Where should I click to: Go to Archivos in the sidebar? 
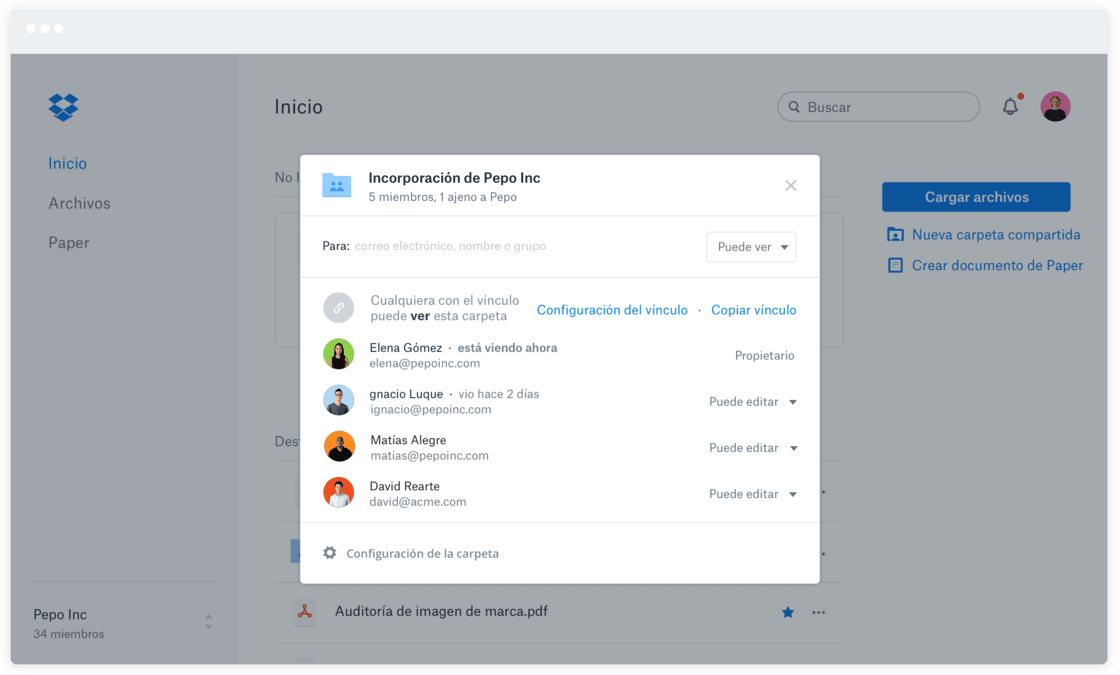[79, 203]
